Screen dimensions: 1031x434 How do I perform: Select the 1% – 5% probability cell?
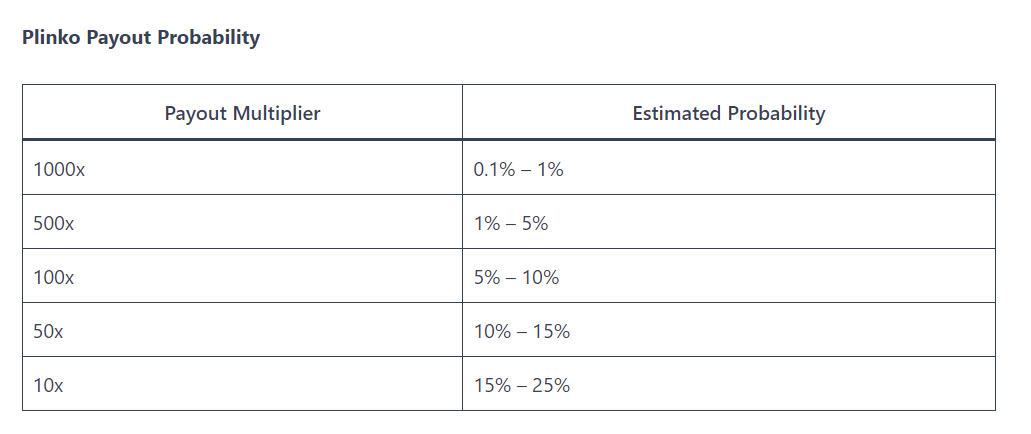tap(729, 222)
